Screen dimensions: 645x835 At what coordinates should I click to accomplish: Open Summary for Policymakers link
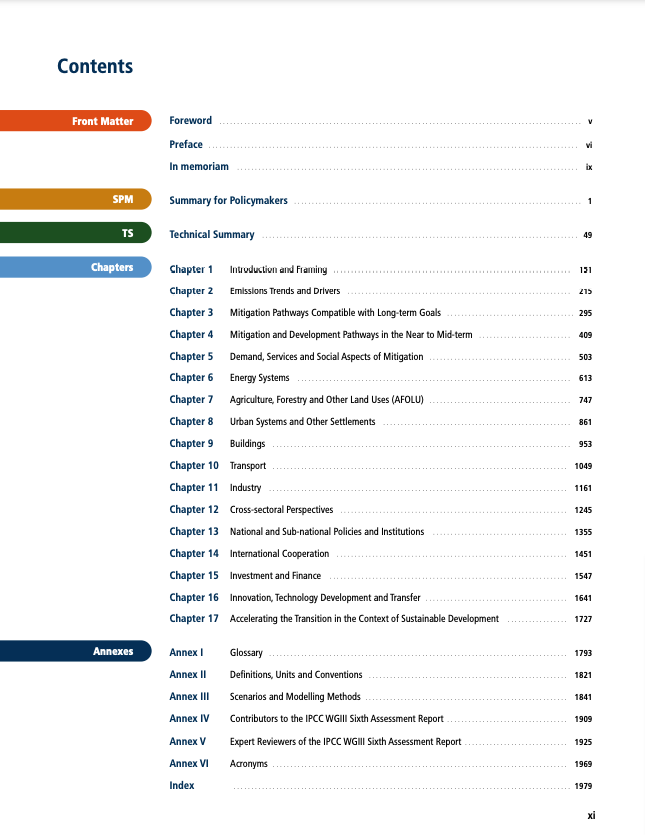tap(229, 201)
